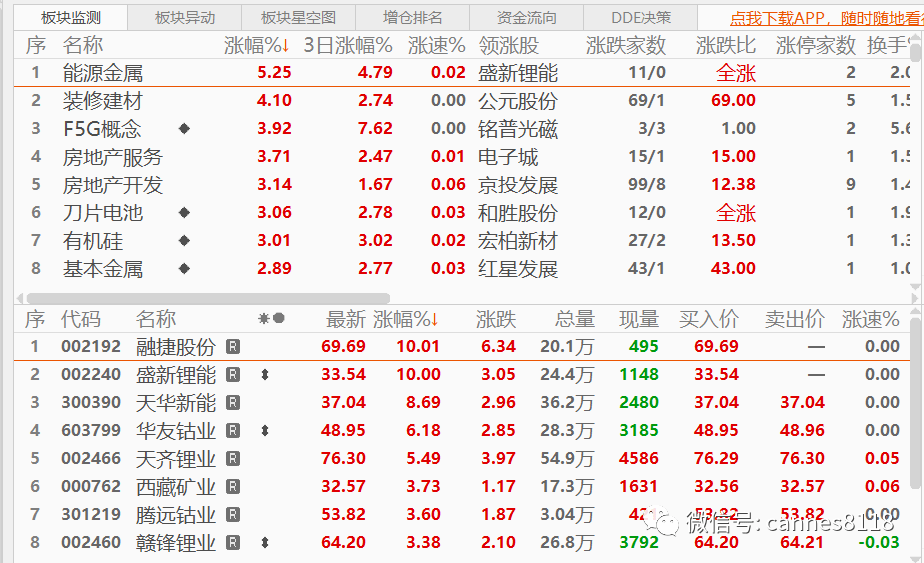Select the 天齐锂业 stock name
Image resolution: width=924 pixels, height=563 pixels.
pyautogui.click(x=176, y=459)
